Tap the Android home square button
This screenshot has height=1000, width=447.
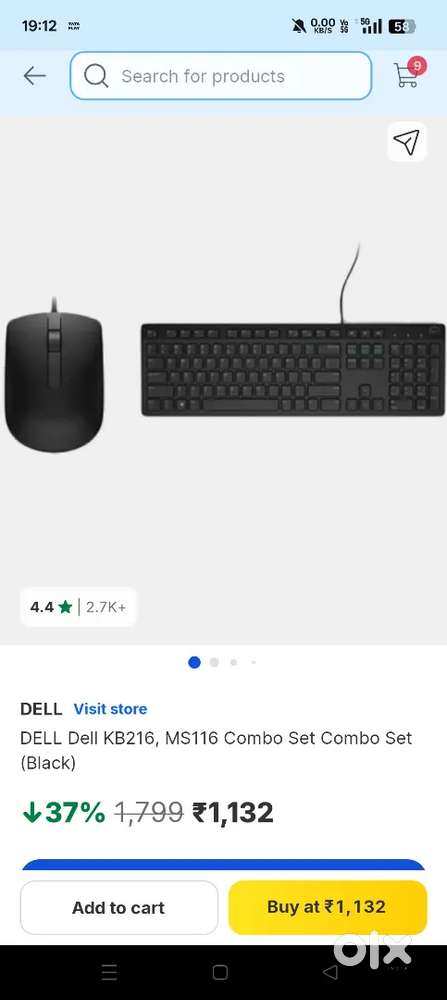point(220,972)
